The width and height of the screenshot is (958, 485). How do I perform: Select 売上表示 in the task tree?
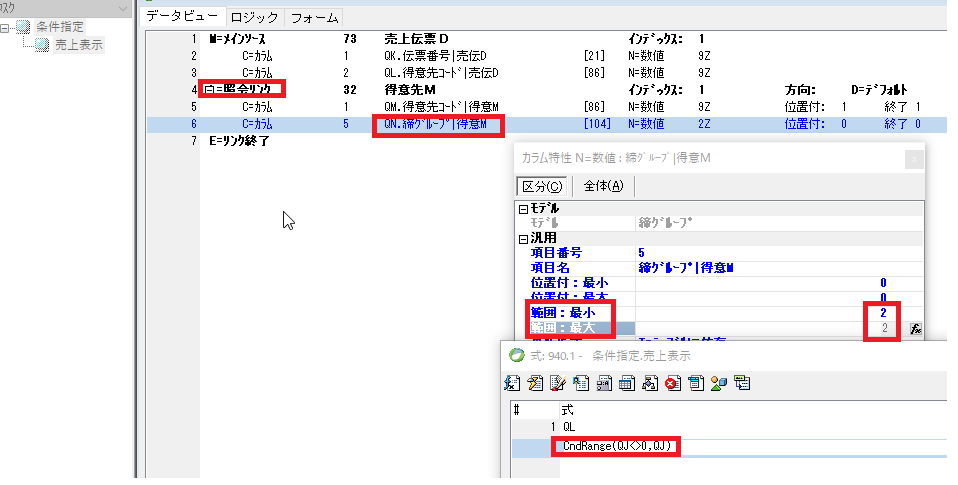click(78, 45)
